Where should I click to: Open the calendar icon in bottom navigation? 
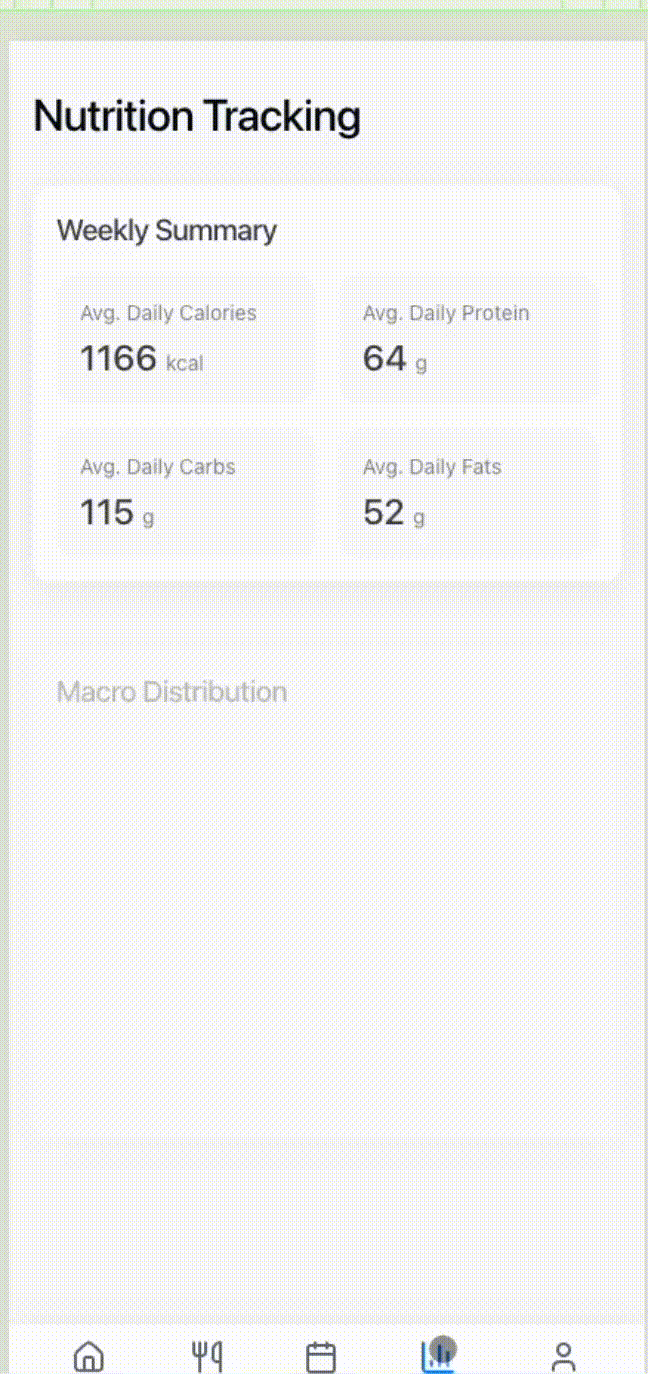coord(320,1355)
